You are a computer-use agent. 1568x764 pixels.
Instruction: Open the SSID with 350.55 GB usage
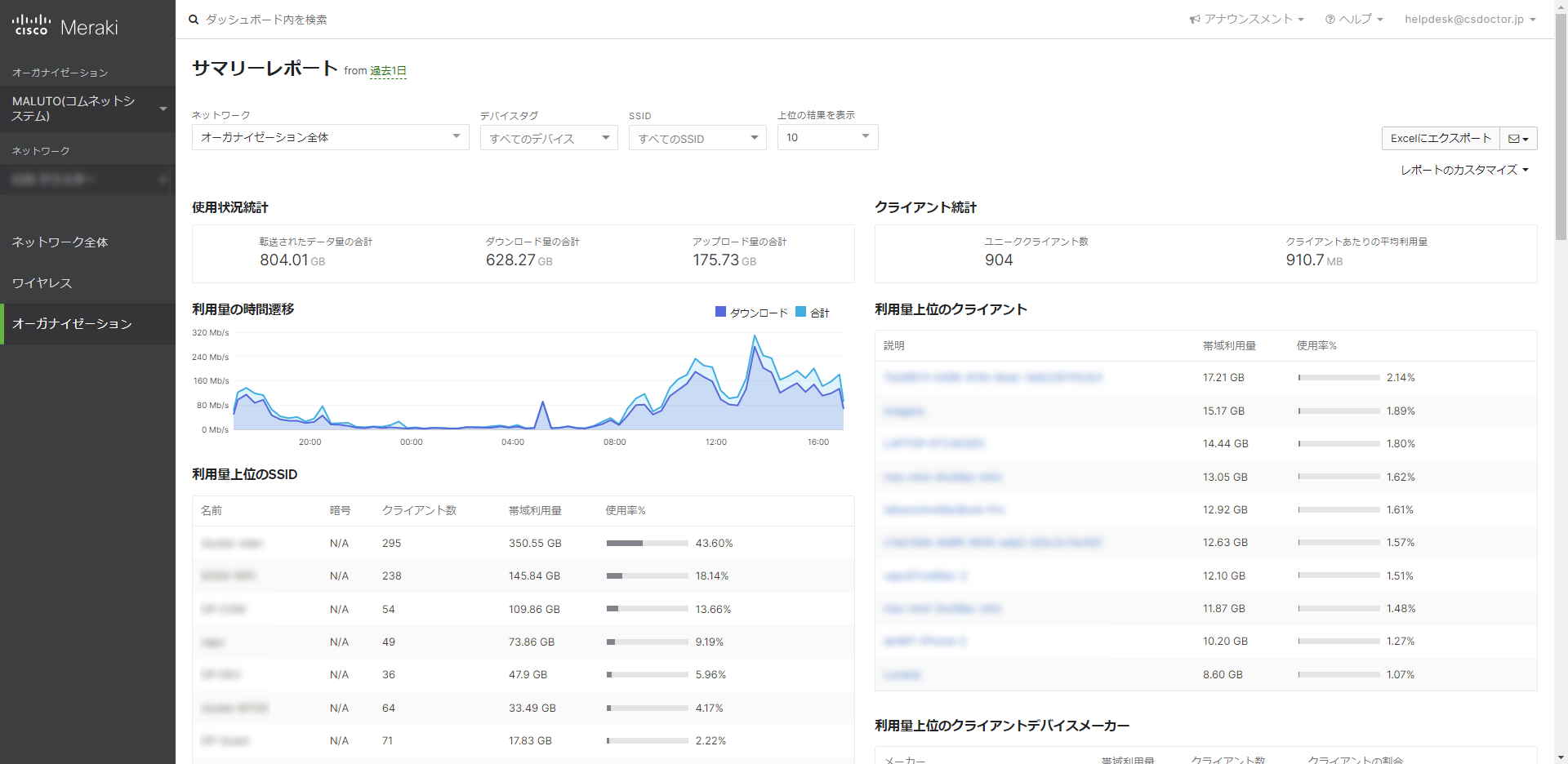pos(232,544)
